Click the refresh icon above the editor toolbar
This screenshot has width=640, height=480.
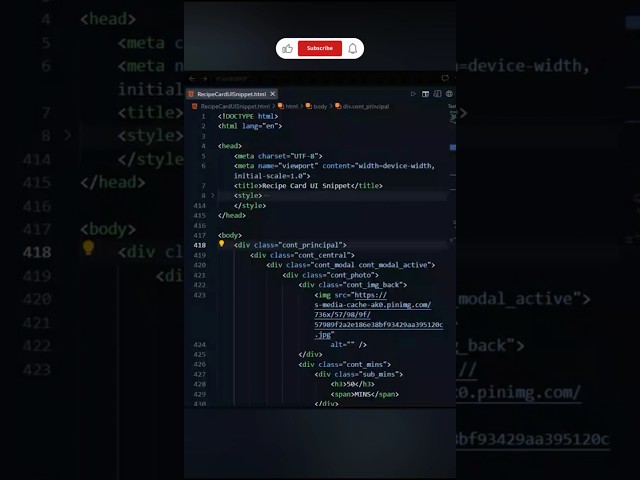click(x=445, y=78)
